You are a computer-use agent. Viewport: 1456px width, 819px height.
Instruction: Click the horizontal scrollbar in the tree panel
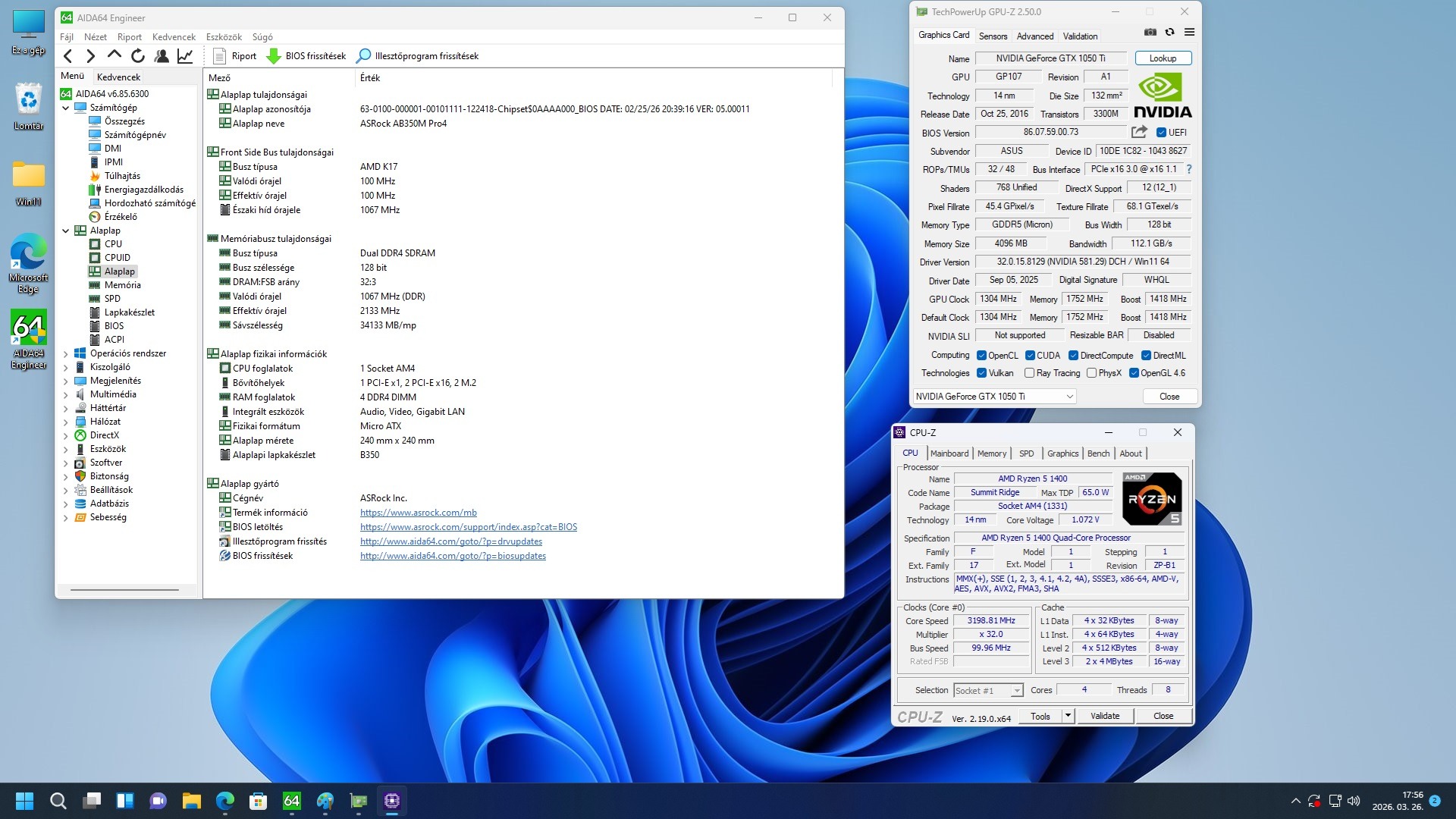coord(124,589)
